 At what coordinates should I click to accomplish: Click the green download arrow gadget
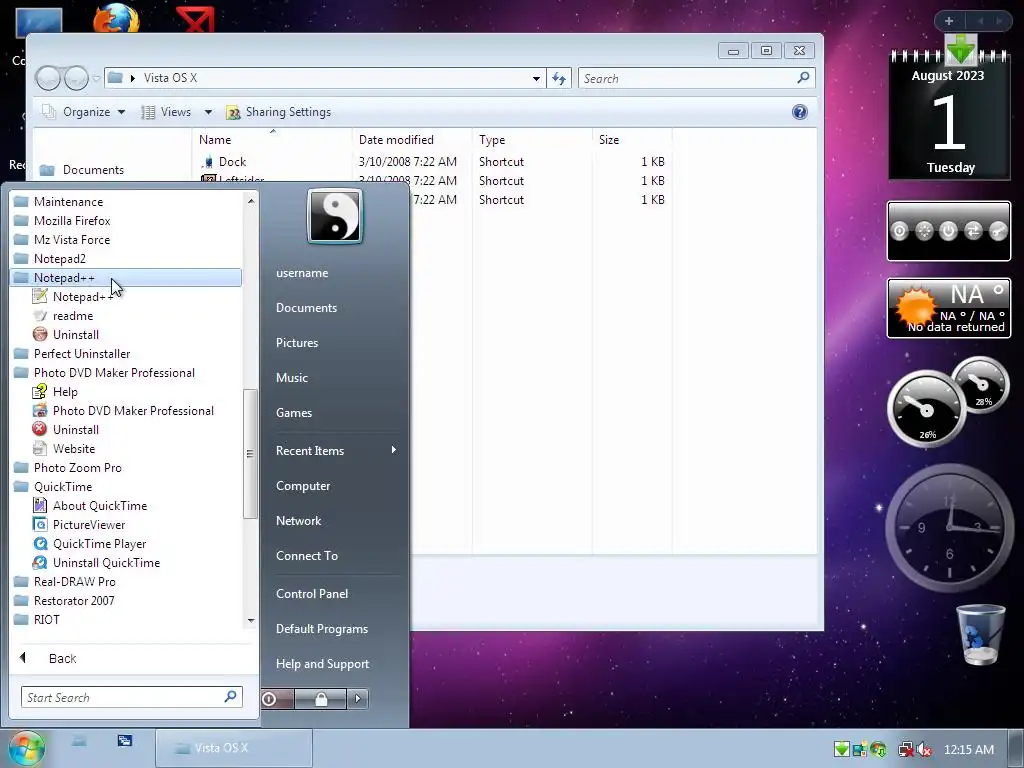coord(961,48)
